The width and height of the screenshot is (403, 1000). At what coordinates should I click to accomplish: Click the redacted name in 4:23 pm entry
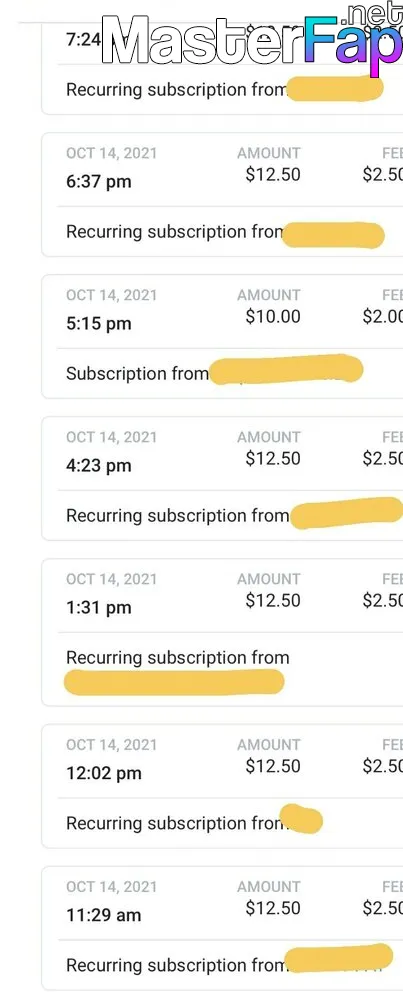(x=347, y=513)
